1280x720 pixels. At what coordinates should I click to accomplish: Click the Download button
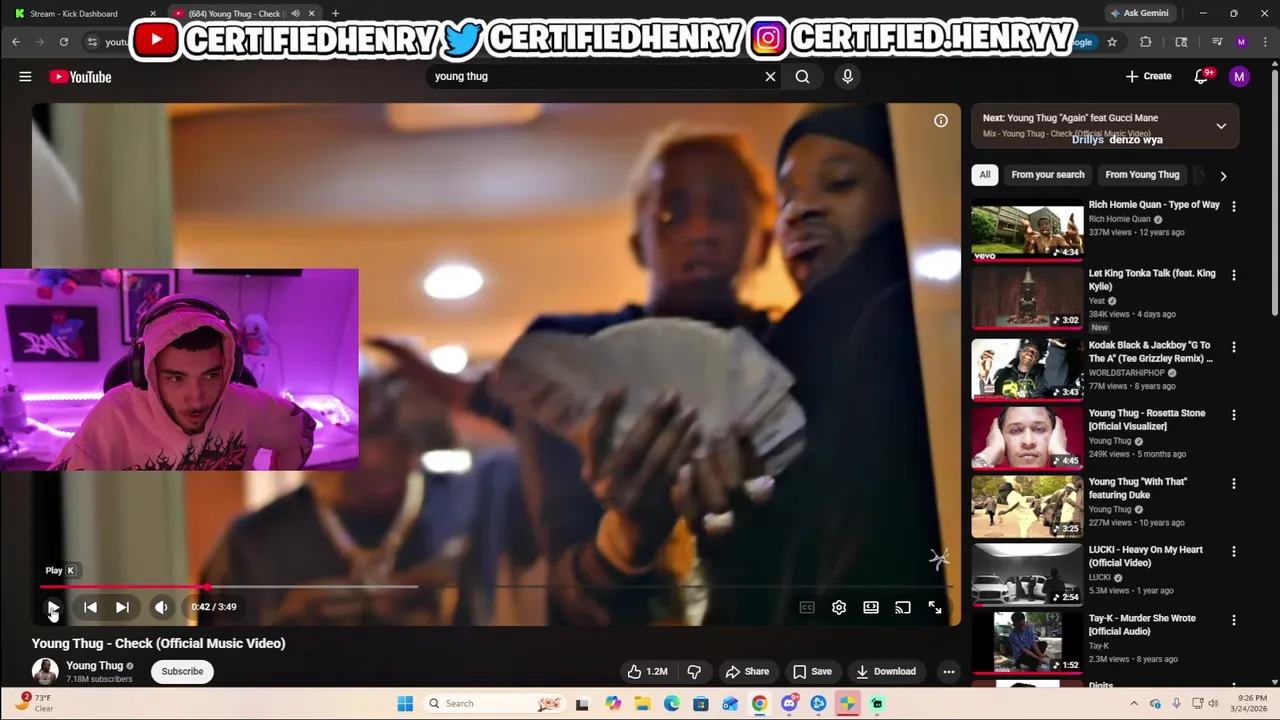[886, 671]
